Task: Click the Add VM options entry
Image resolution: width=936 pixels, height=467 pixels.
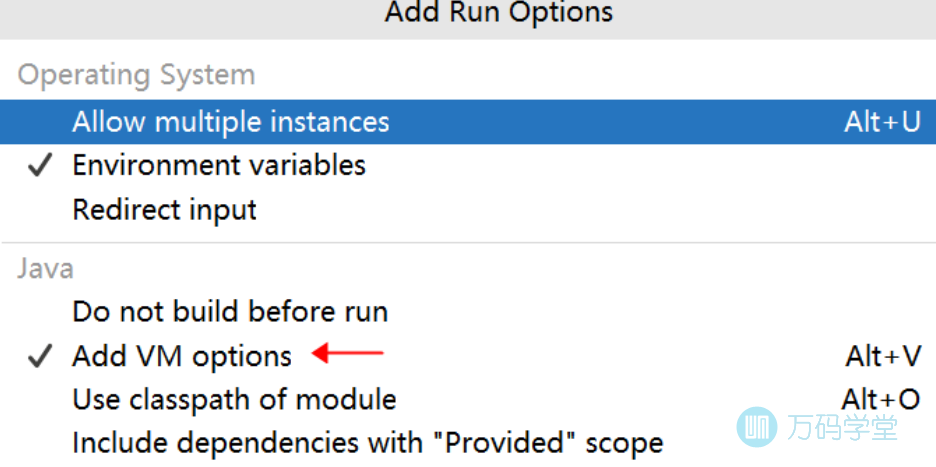Action: (x=182, y=356)
